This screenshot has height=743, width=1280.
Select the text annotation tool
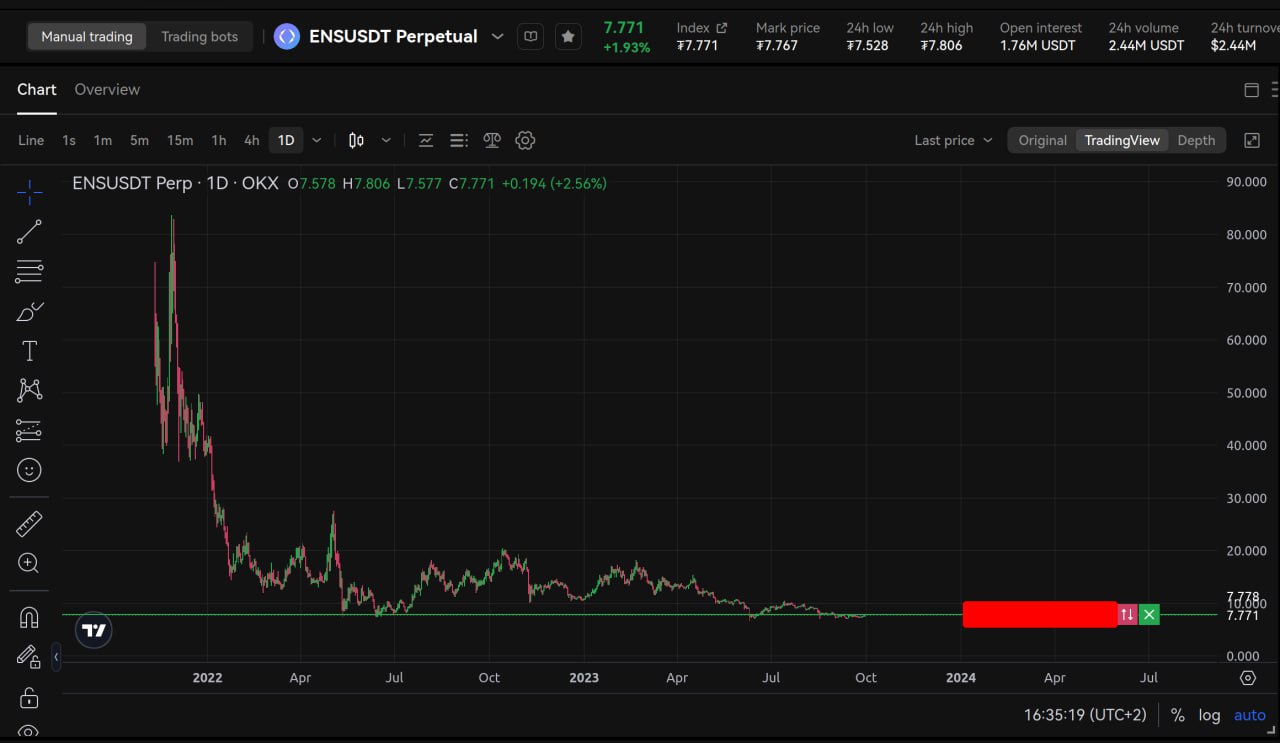(x=29, y=351)
